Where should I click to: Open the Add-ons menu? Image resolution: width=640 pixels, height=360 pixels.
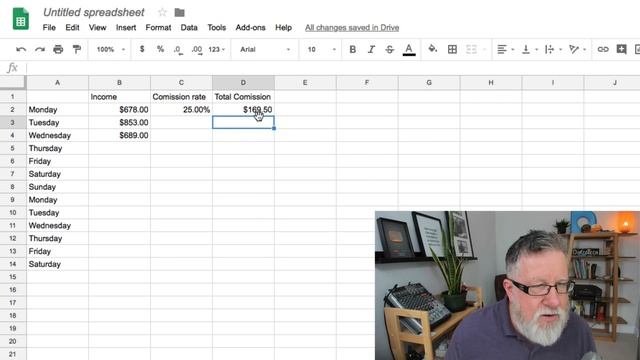pyautogui.click(x=250, y=27)
